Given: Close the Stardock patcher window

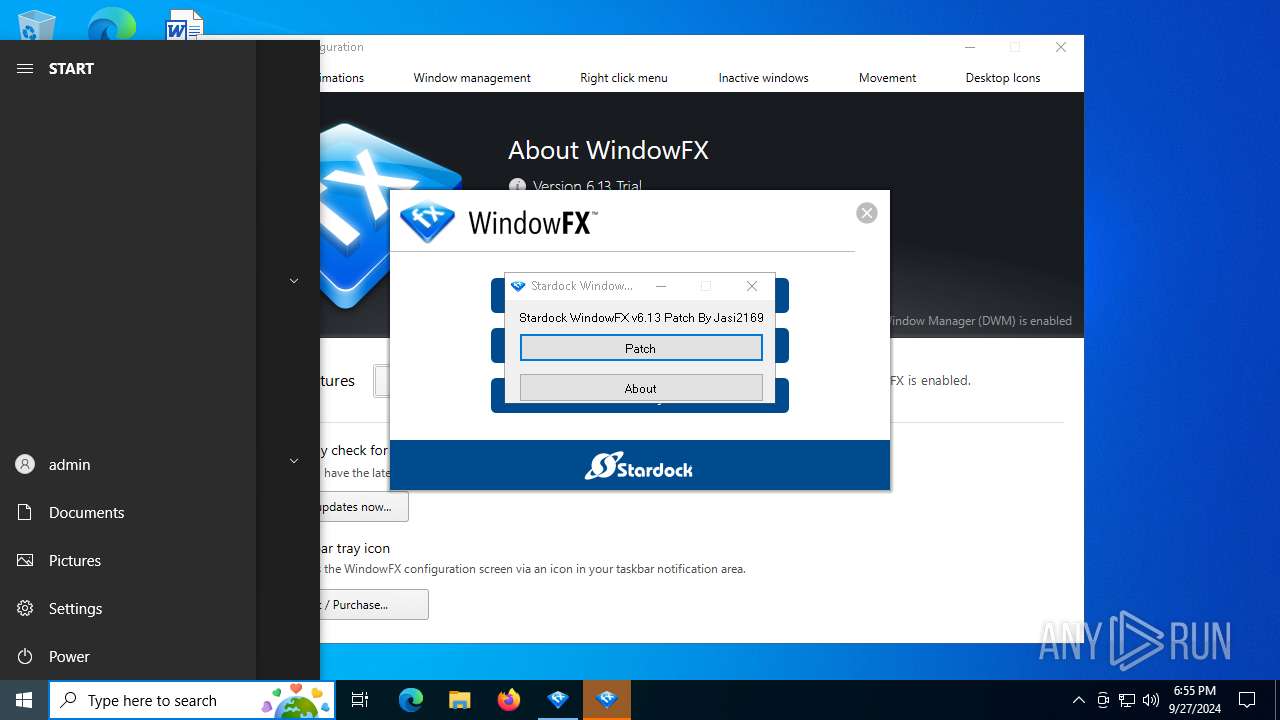Looking at the screenshot, I should pyautogui.click(x=752, y=286).
